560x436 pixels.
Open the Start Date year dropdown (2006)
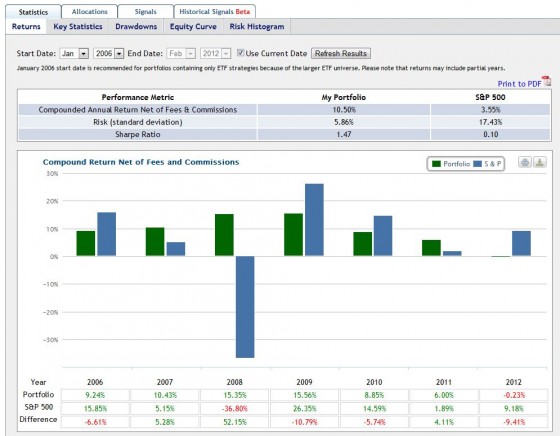tap(109, 54)
